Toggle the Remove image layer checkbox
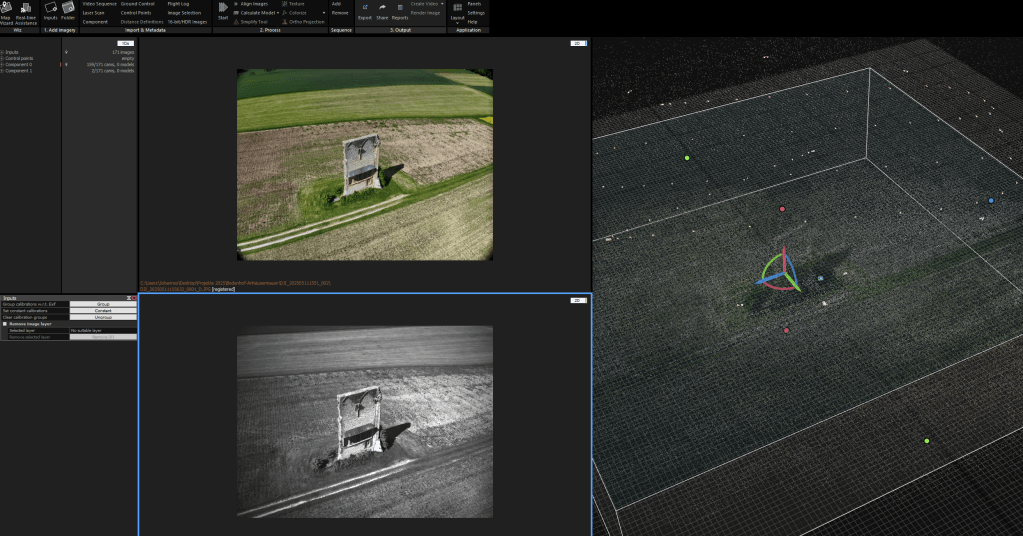The image size is (1023, 536). pyautogui.click(x=5, y=324)
